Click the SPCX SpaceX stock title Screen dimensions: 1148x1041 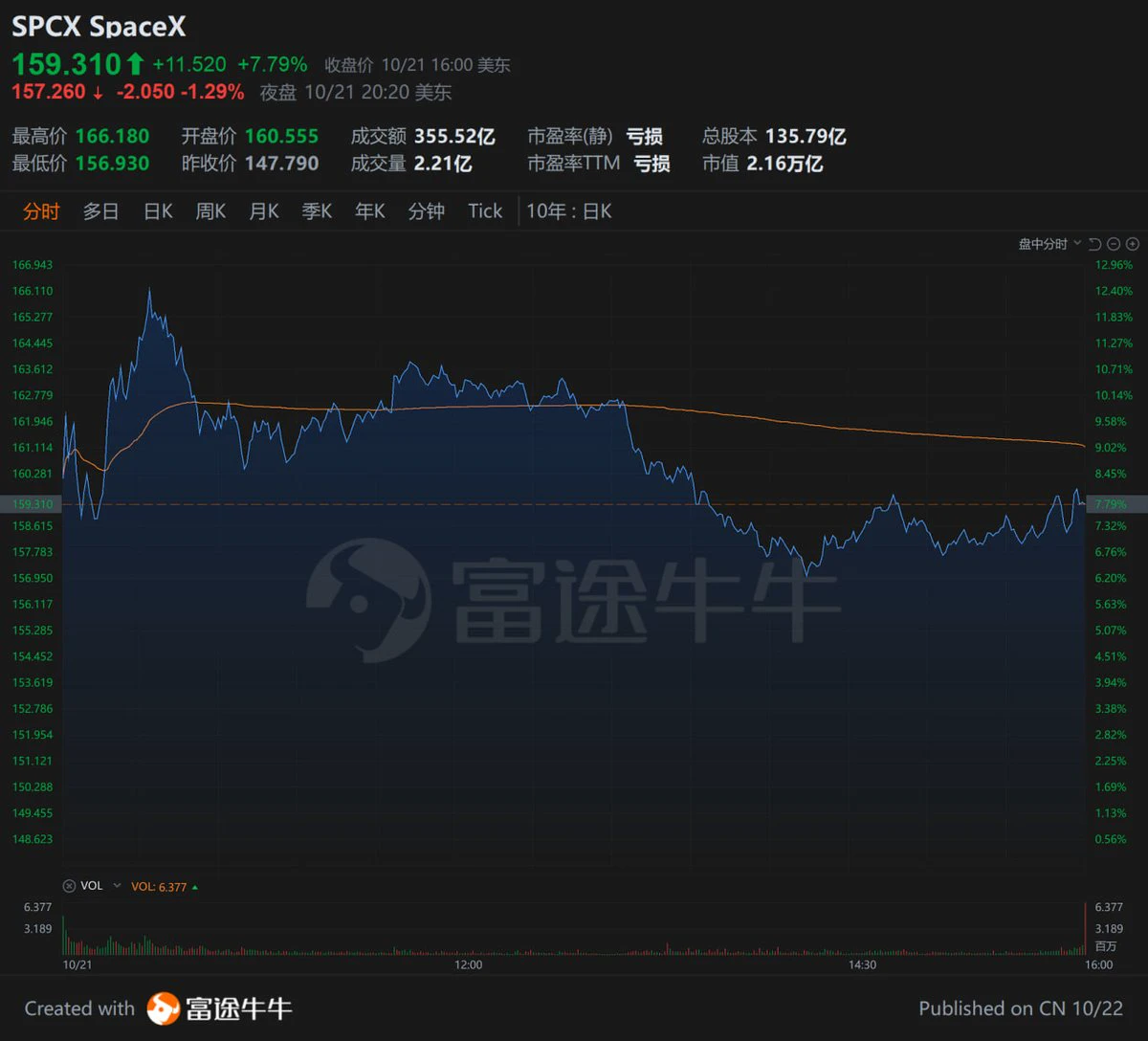[99, 25]
